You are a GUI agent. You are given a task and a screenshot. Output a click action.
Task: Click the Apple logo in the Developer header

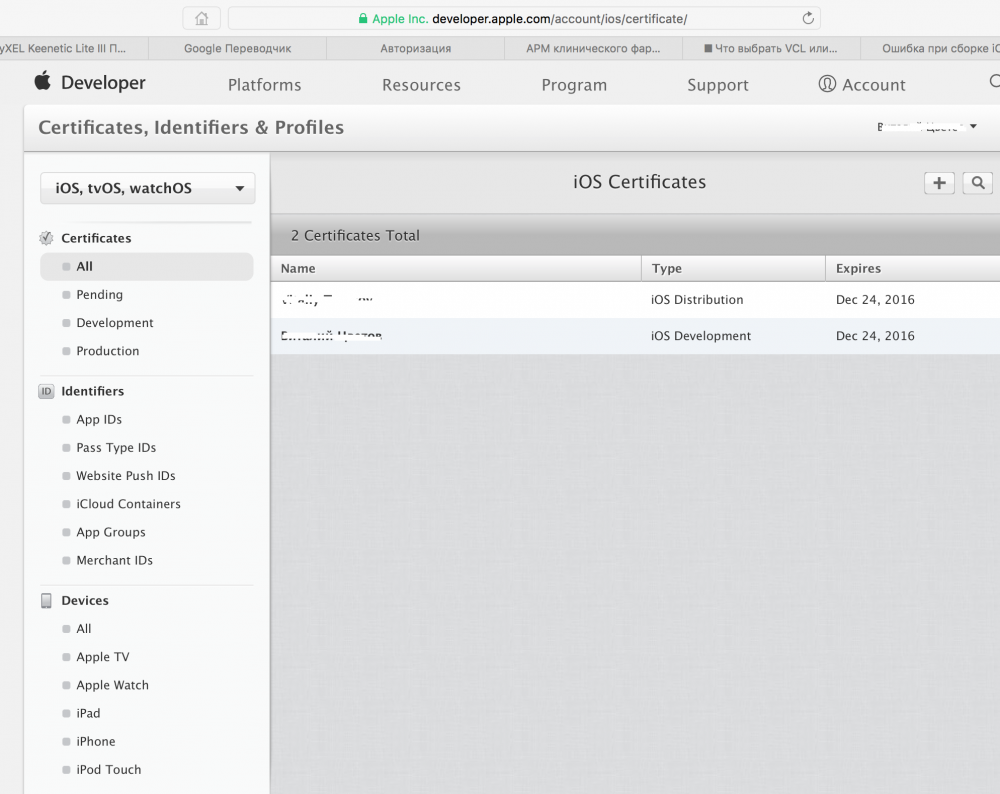(x=43, y=81)
